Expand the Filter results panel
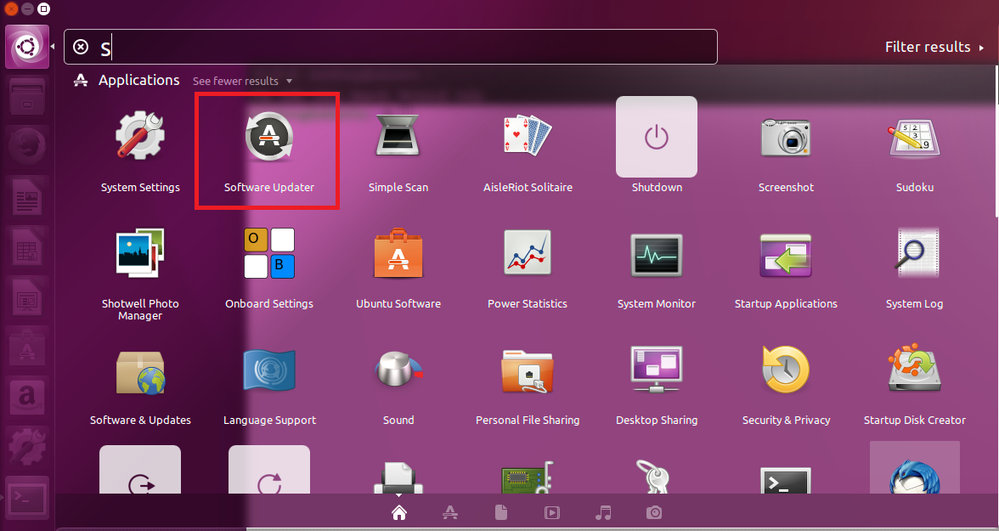This screenshot has height=531, width=999. [x=934, y=47]
